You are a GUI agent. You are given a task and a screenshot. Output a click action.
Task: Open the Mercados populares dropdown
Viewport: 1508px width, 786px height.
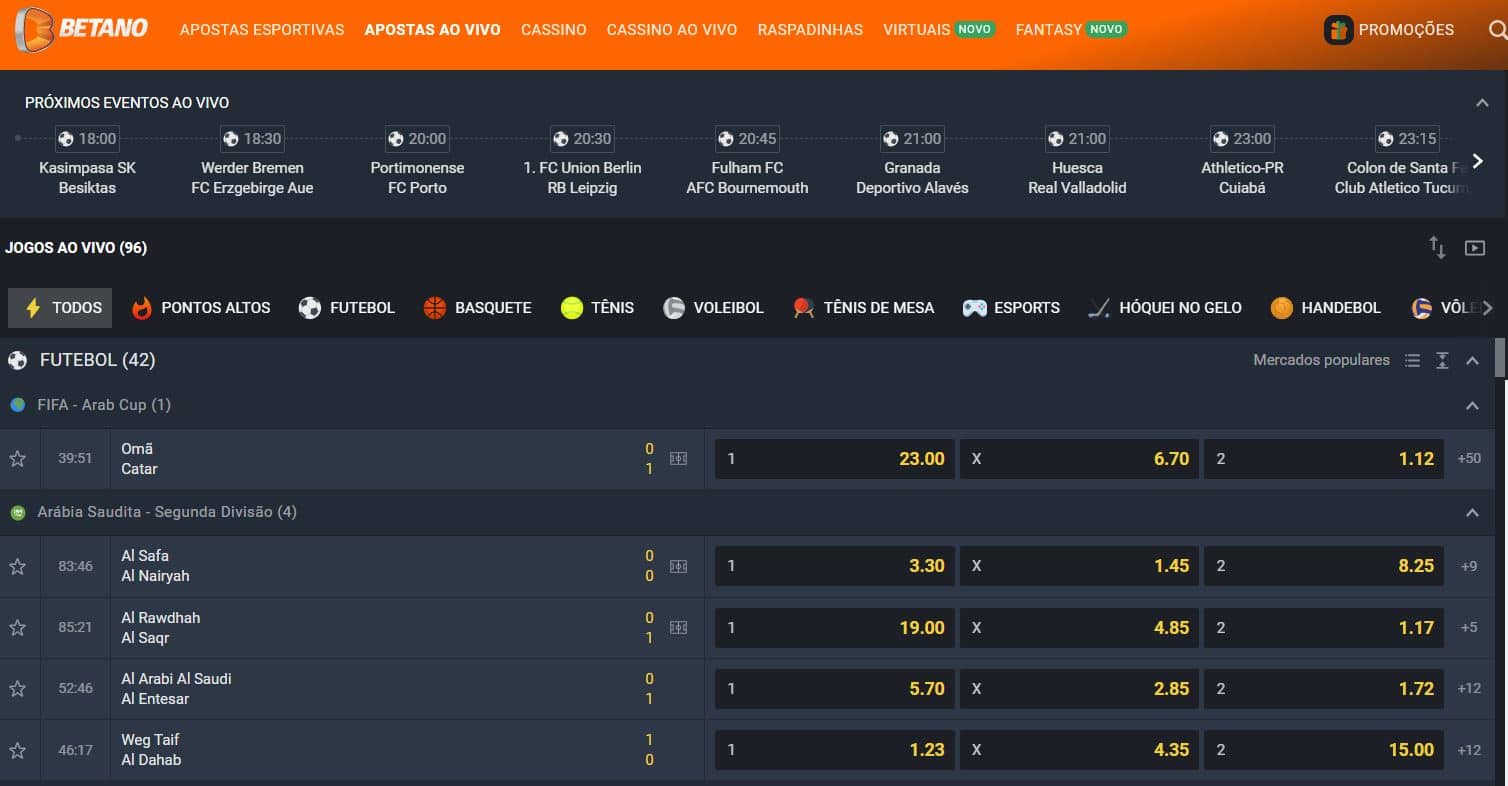click(1321, 360)
